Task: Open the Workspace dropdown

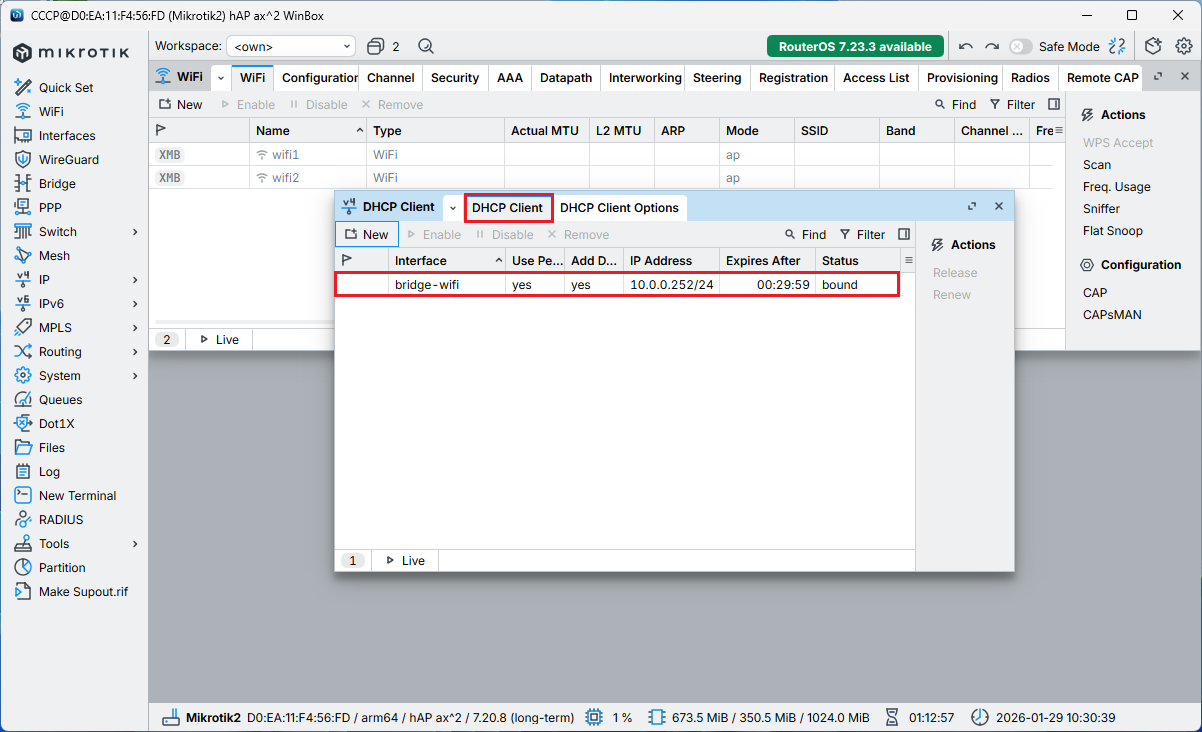Action: point(291,47)
